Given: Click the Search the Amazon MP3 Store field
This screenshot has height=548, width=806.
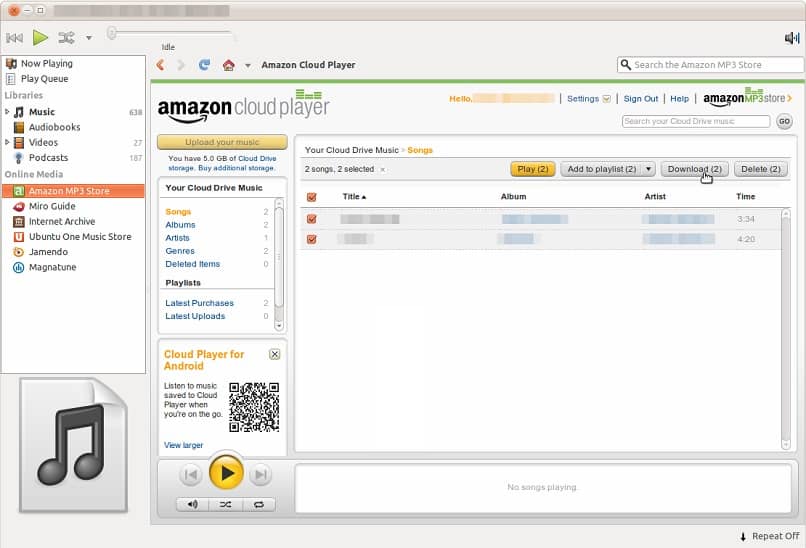Looking at the screenshot, I should (710, 65).
